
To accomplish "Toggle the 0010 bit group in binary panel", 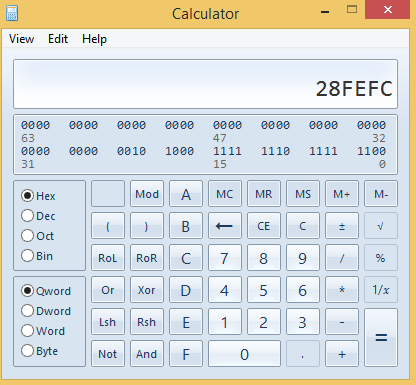I will point(131,151).
